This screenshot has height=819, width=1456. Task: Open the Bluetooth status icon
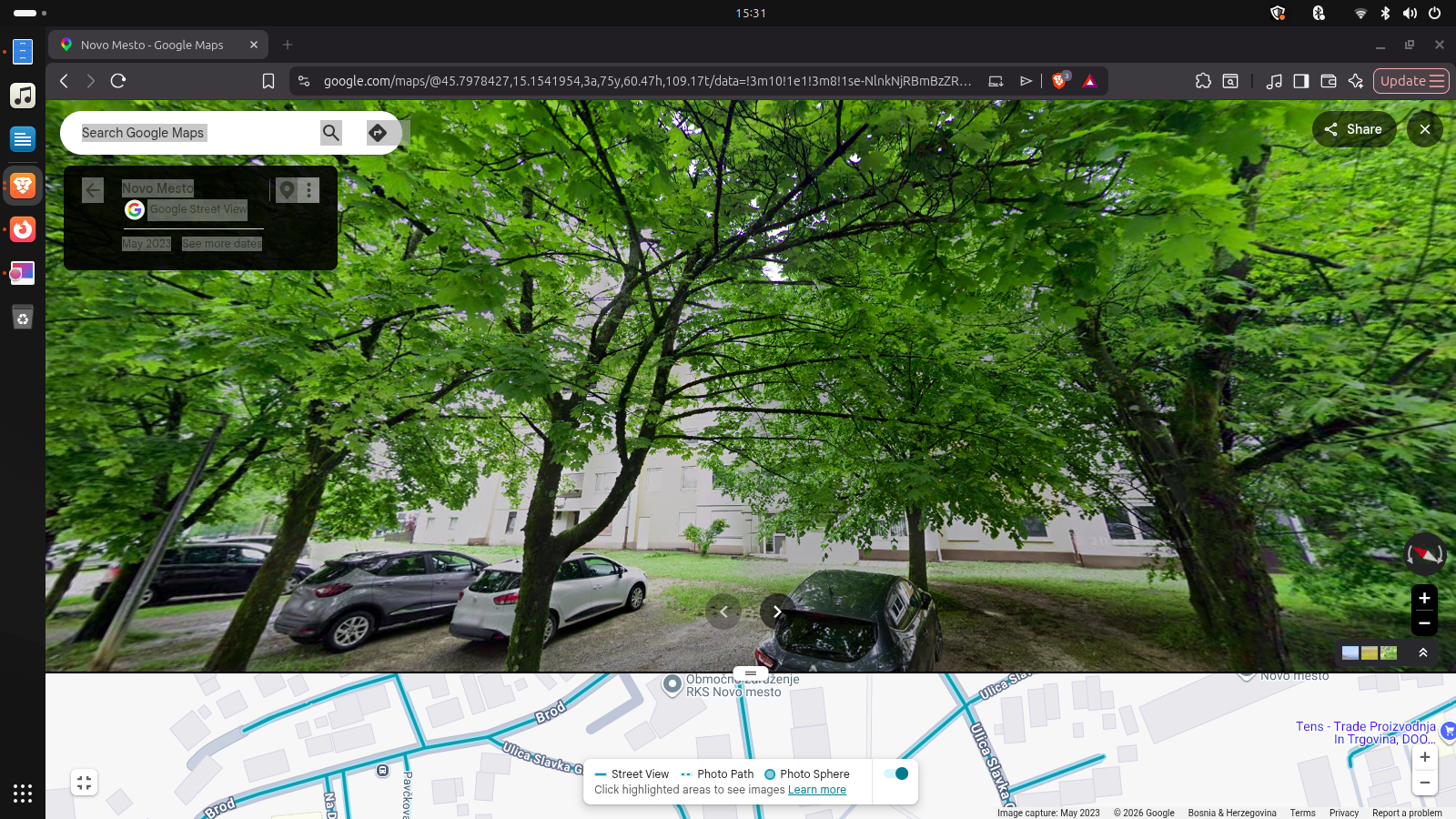coord(1385,13)
